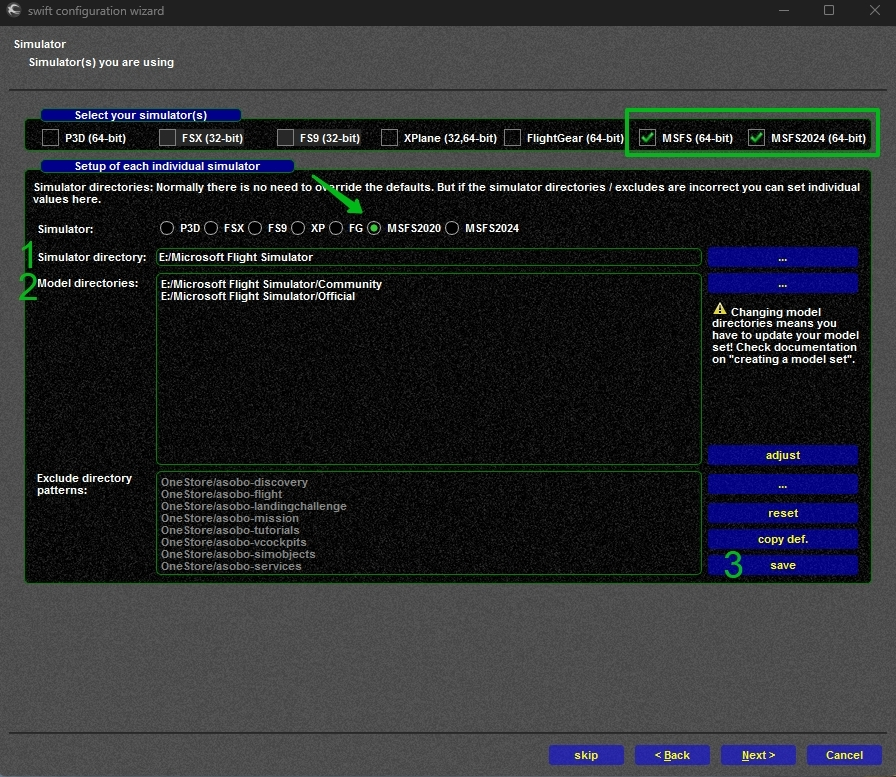Click the 'Setup of each individual simulator' title
This screenshot has width=896, height=777.
click(x=167, y=166)
